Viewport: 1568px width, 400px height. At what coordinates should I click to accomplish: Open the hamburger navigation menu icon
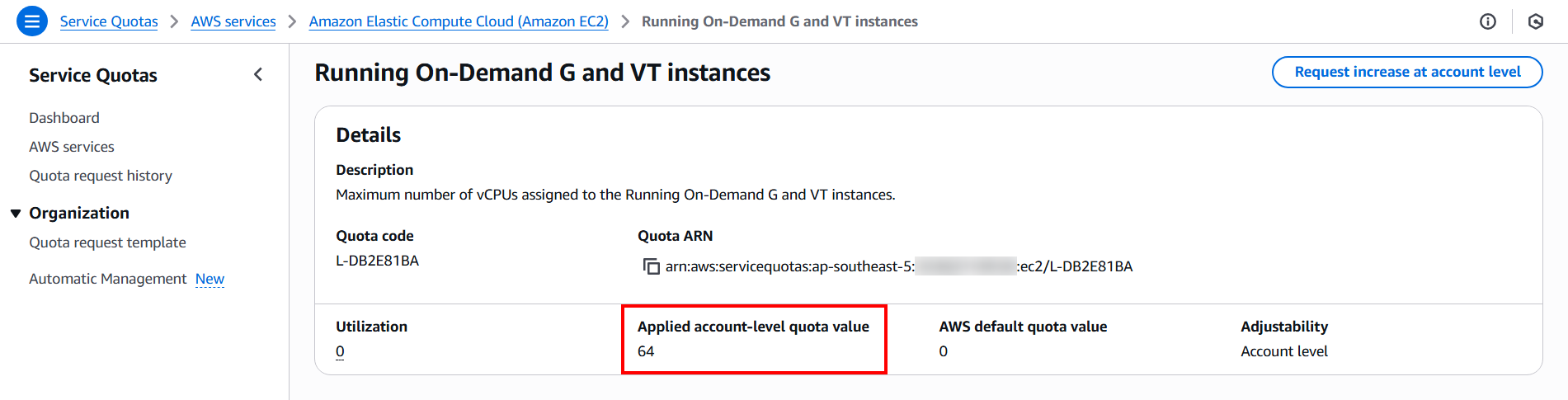32,21
